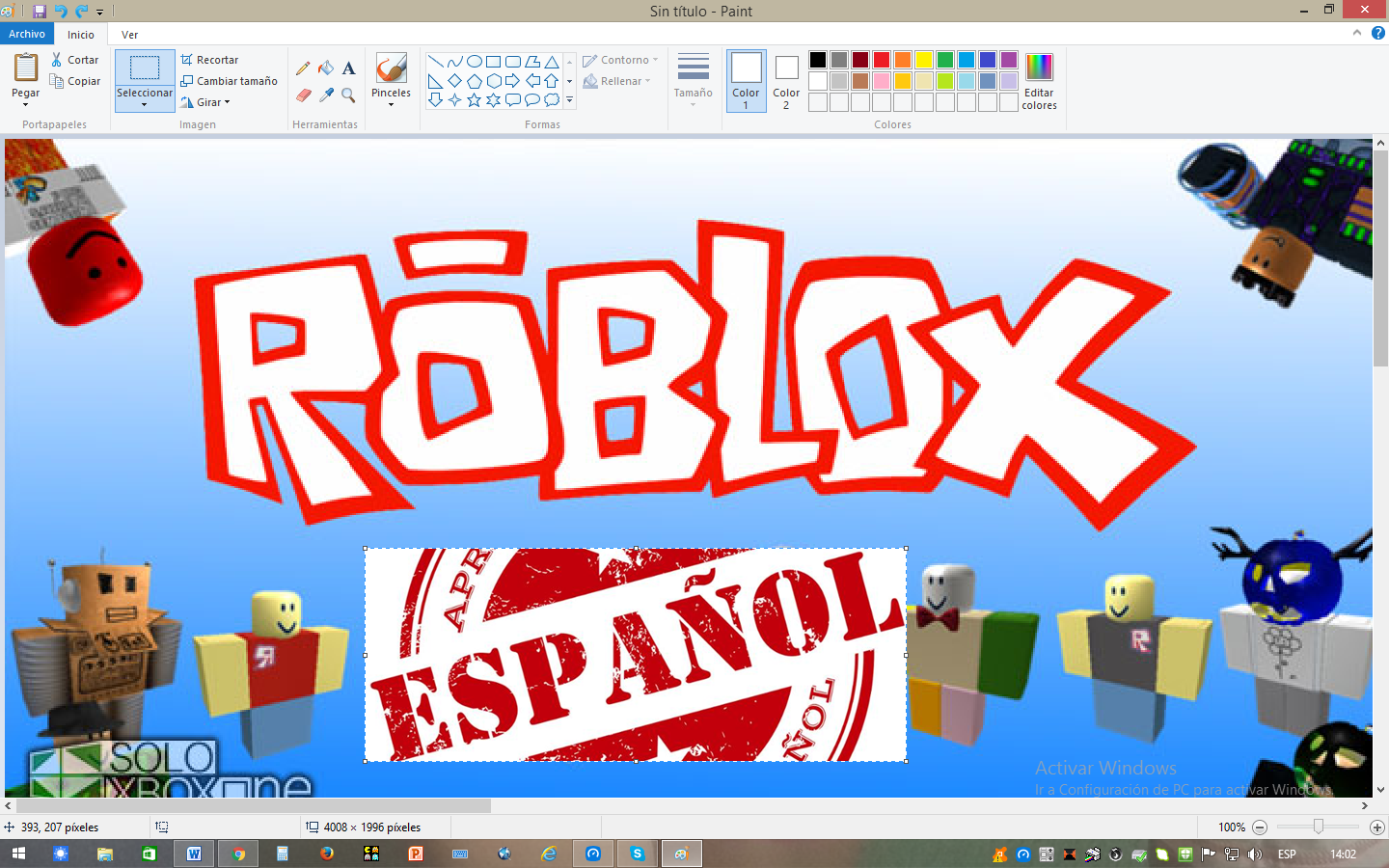Zoom out with the minus button
This screenshot has height=868, width=1389.
point(1260,827)
